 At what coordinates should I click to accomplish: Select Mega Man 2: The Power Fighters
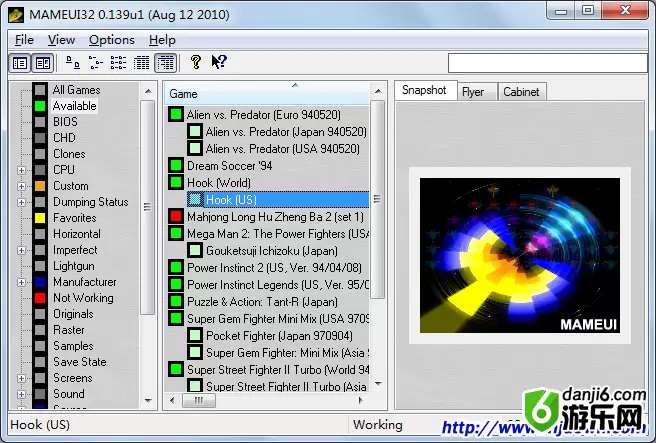[x=278, y=233]
